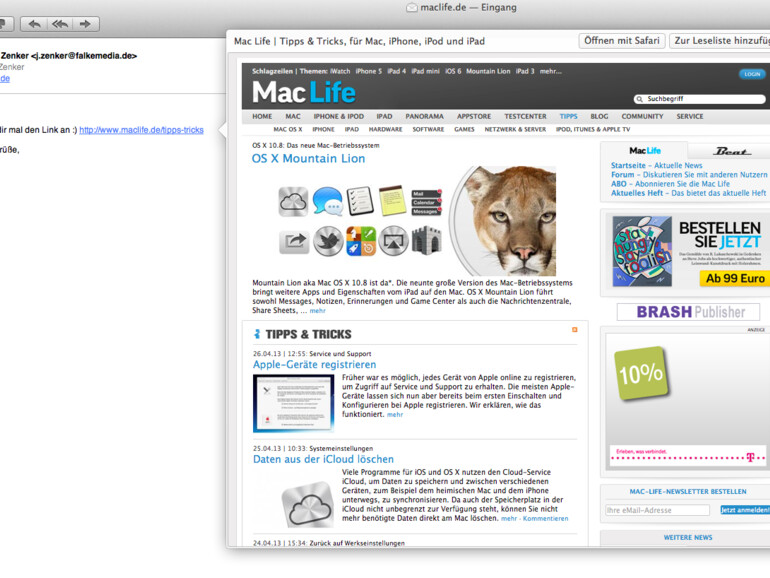The width and height of the screenshot is (770, 578).
Task: Click the iCloud article thumbnail
Action: 307,504
